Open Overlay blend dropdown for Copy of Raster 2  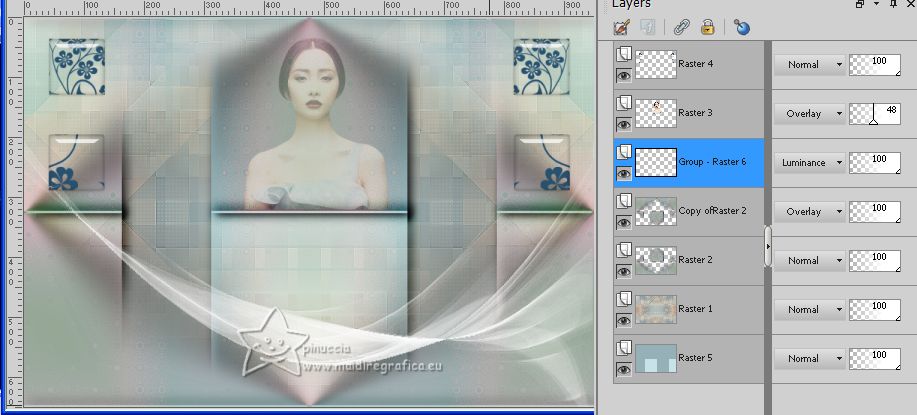tap(810, 212)
